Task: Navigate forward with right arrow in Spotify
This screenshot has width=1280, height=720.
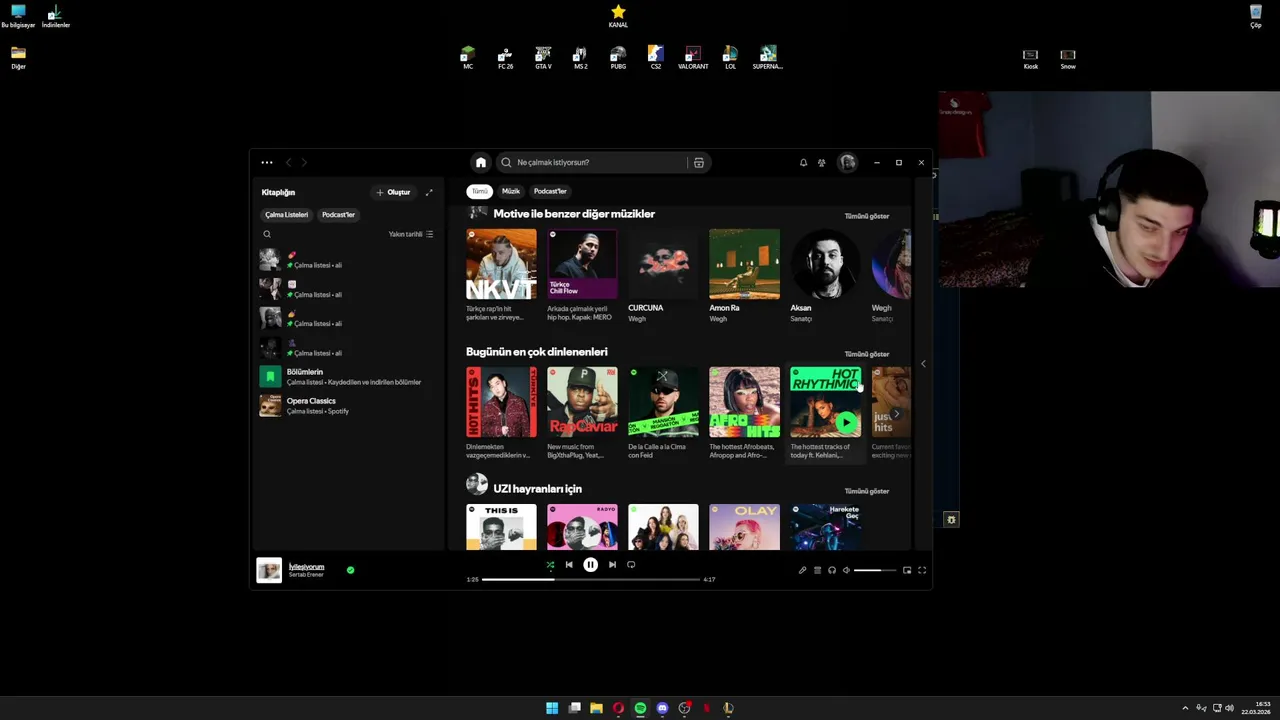Action: 304,162
